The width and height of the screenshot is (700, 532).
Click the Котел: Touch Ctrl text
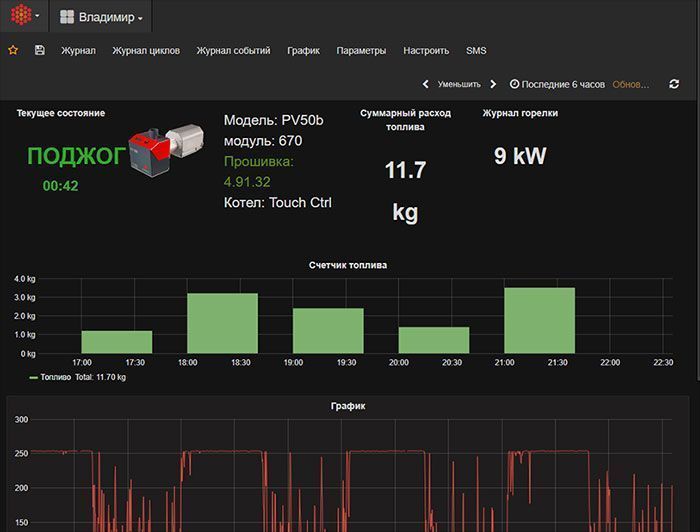tap(278, 202)
